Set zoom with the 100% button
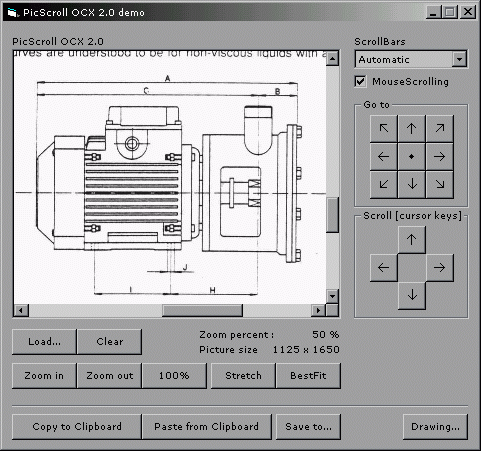Image resolution: width=481 pixels, height=451 pixels. pos(174,376)
